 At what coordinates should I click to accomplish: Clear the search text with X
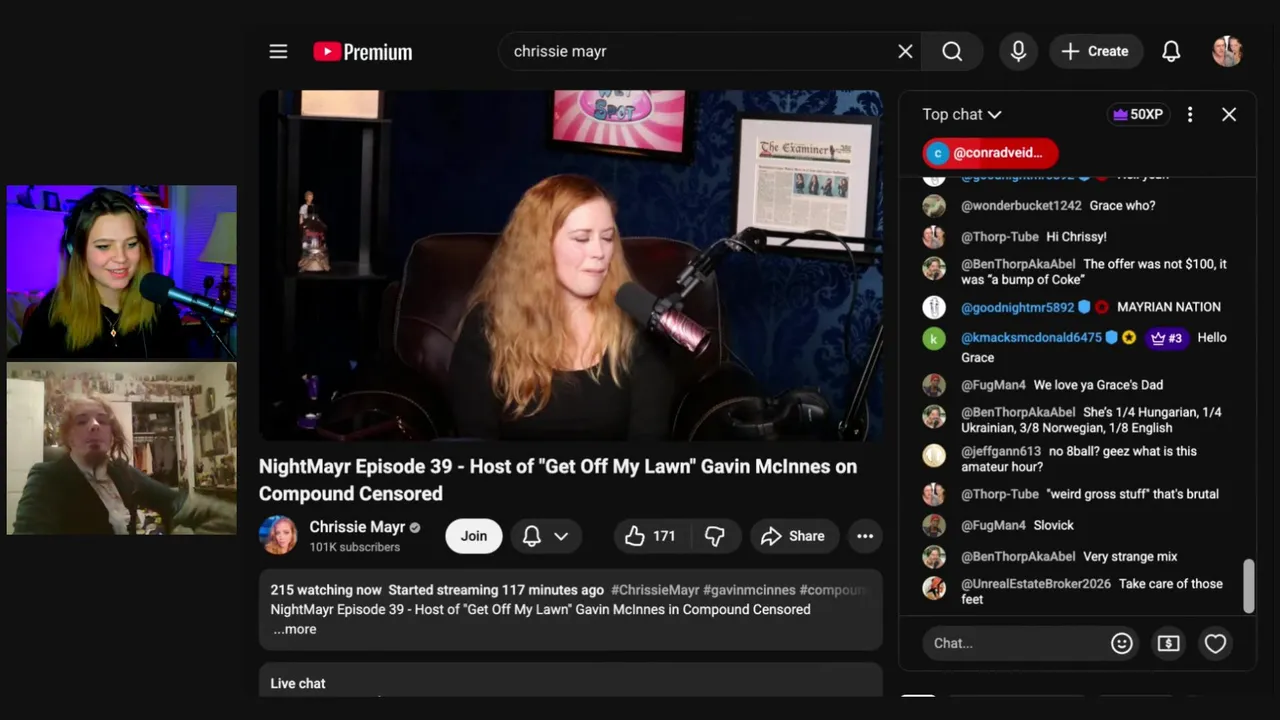[905, 51]
